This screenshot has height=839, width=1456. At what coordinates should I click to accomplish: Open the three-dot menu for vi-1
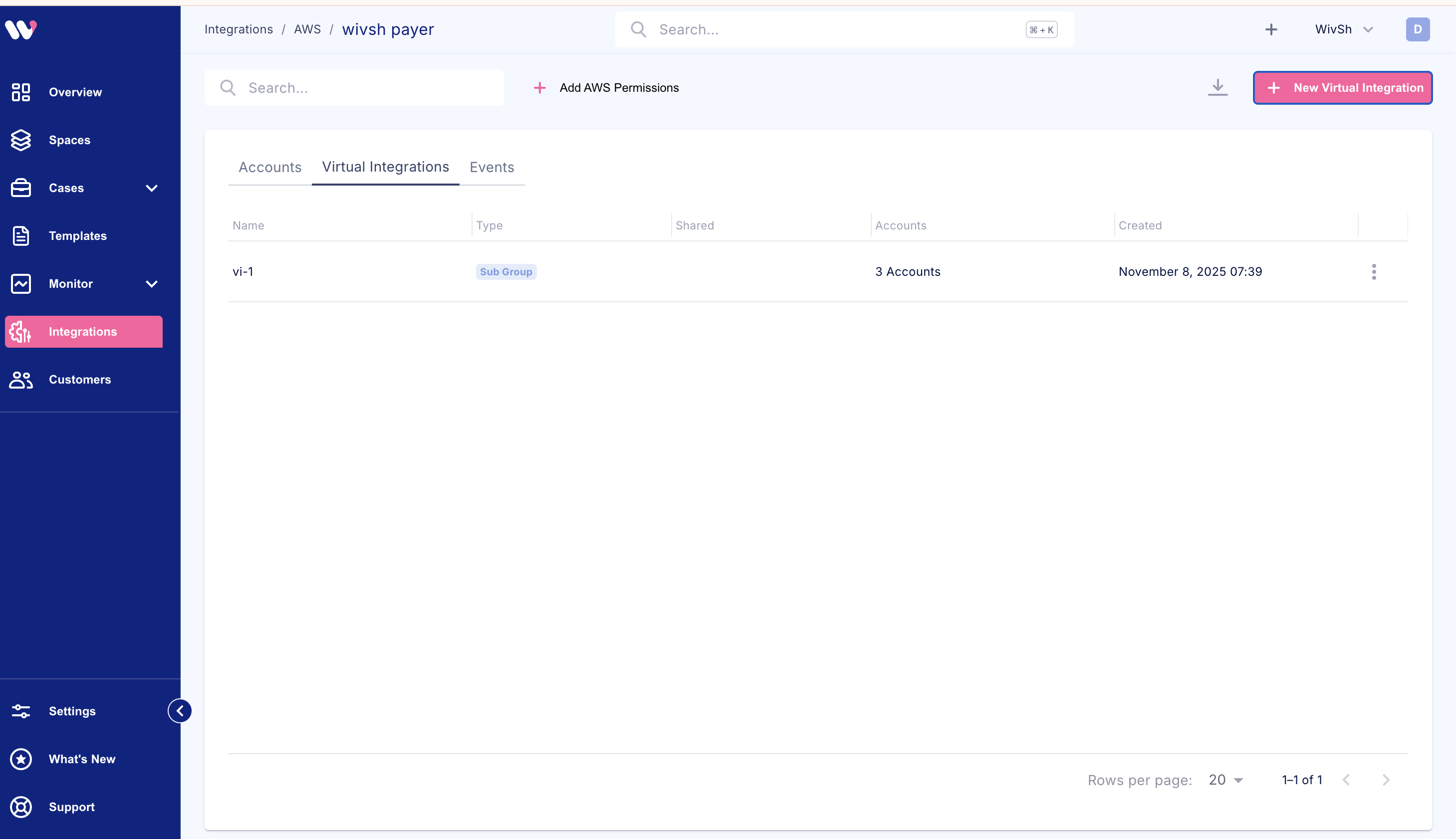click(x=1374, y=271)
